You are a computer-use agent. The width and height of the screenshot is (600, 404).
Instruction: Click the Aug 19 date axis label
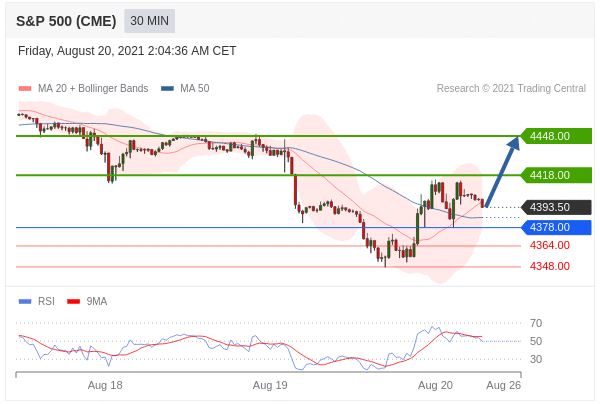pos(270,385)
